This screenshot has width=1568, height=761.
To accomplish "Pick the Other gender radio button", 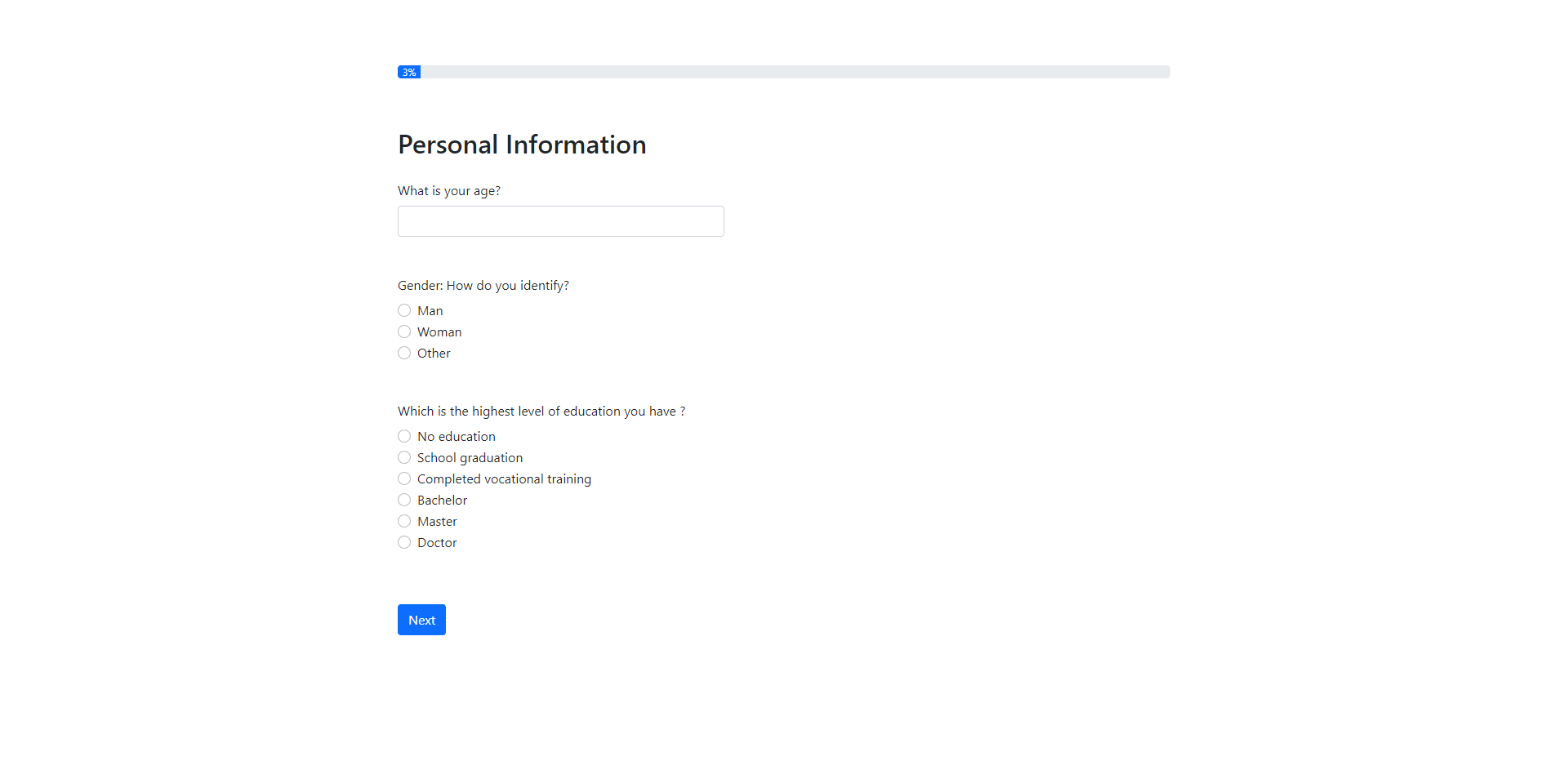I will [404, 353].
